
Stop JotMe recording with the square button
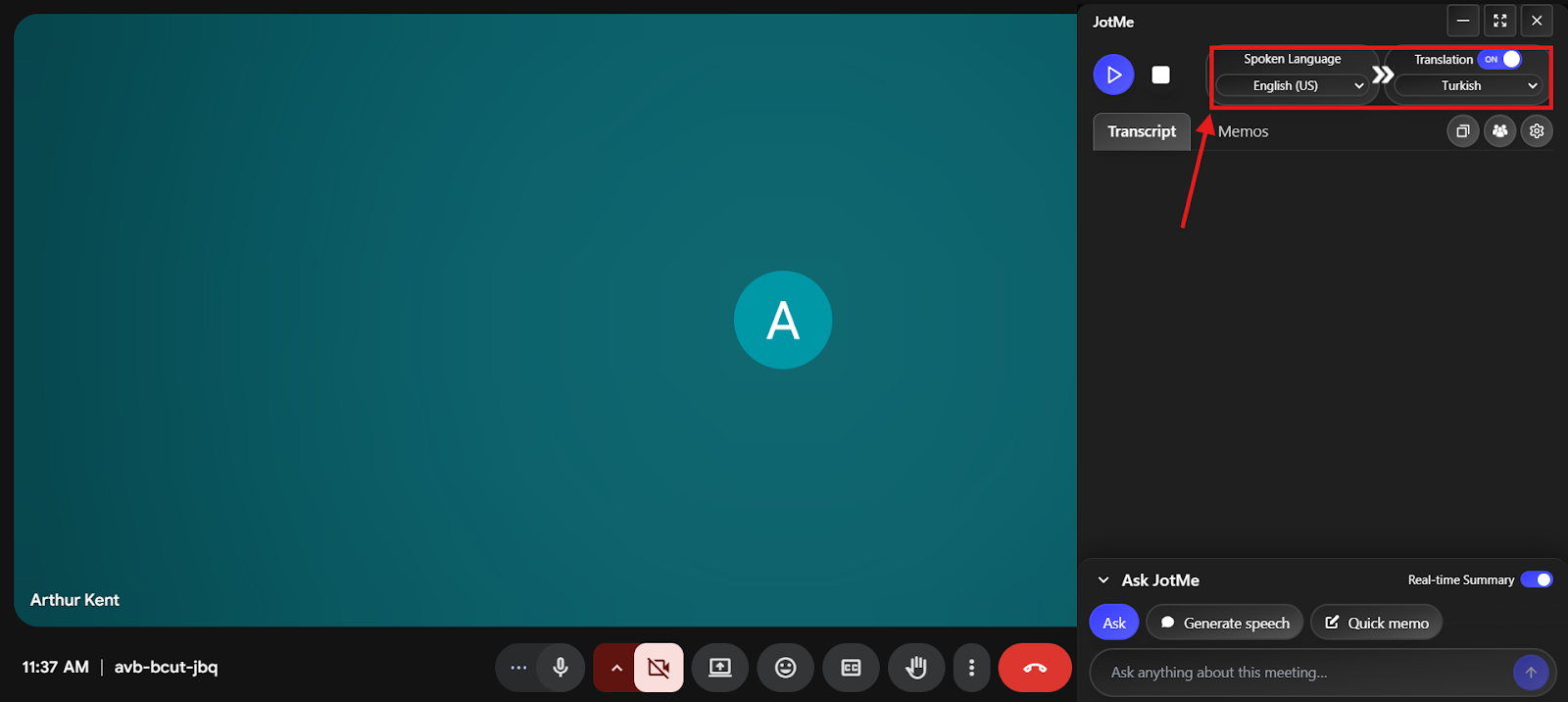[x=1160, y=75]
